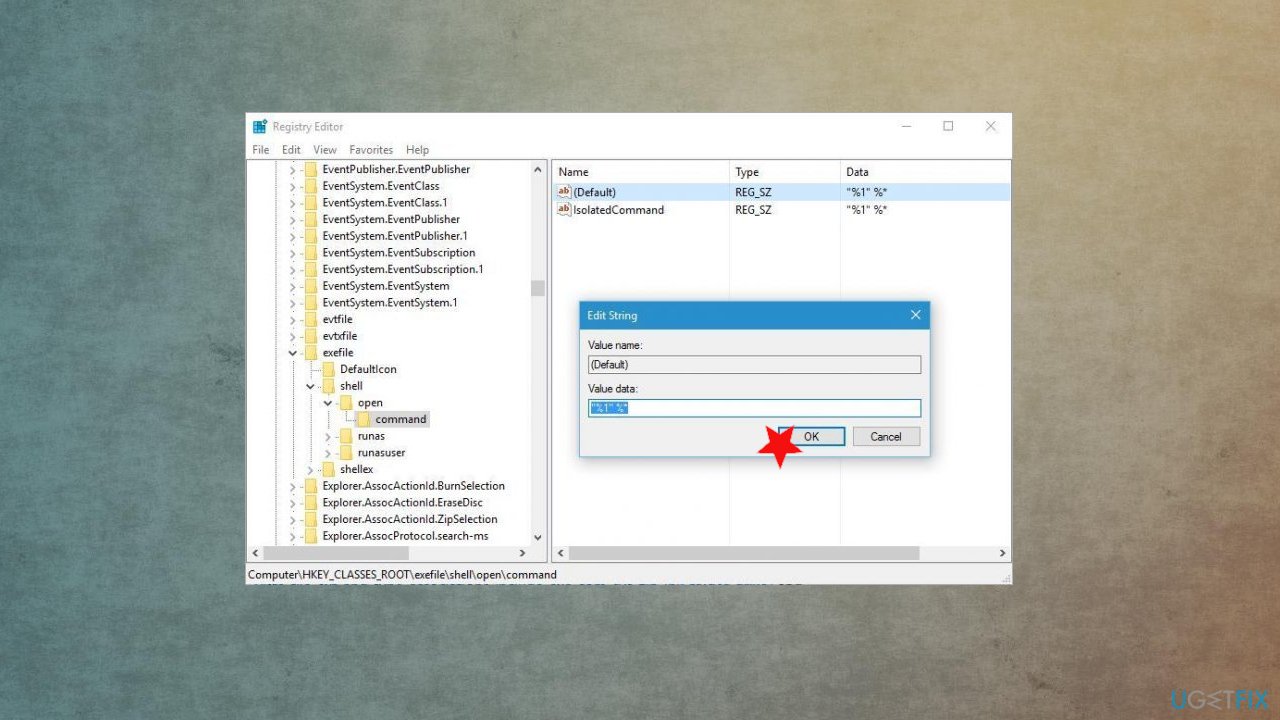Click the Value data input field
This screenshot has height=720, width=1280.
[754, 408]
